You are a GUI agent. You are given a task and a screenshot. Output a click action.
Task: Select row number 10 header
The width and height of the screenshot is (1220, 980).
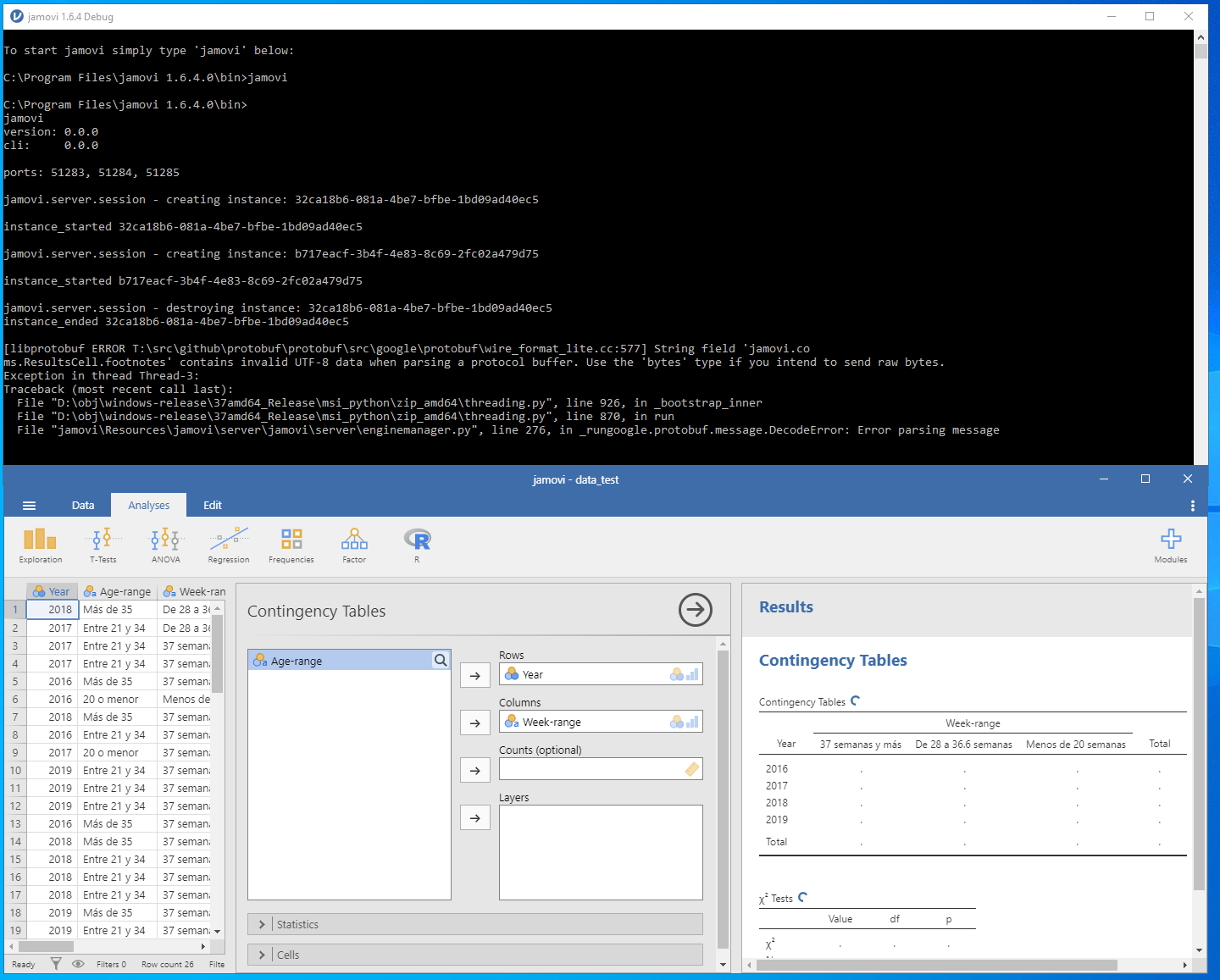tap(15, 770)
